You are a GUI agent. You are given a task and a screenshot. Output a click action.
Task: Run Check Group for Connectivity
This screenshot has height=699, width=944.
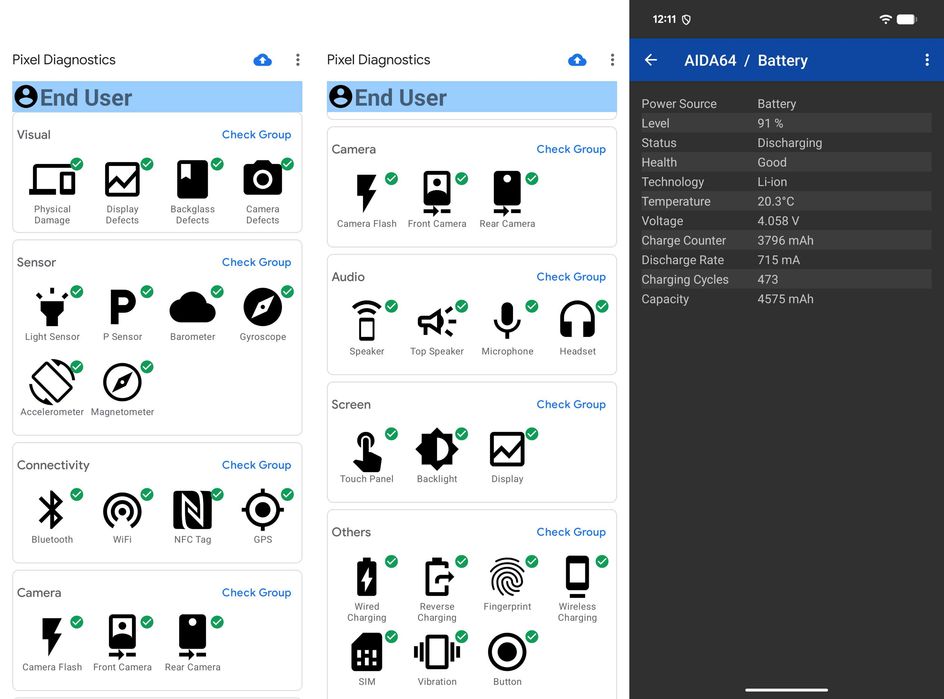click(x=256, y=465)
